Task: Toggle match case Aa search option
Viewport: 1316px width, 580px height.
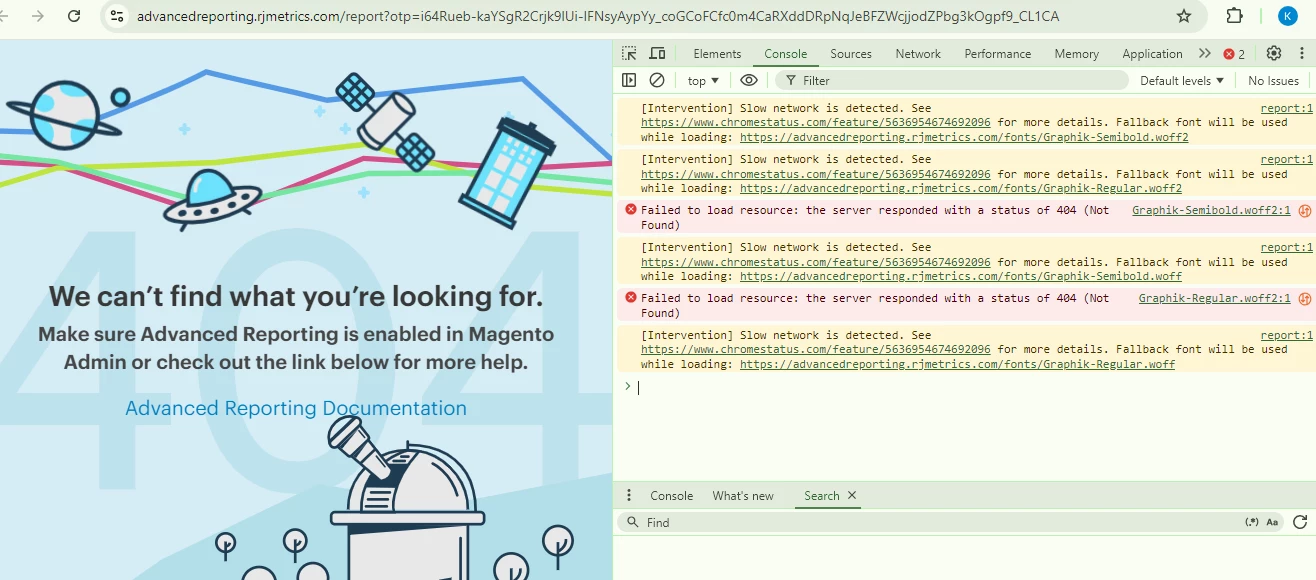Action: click(x=1273, y=522)
